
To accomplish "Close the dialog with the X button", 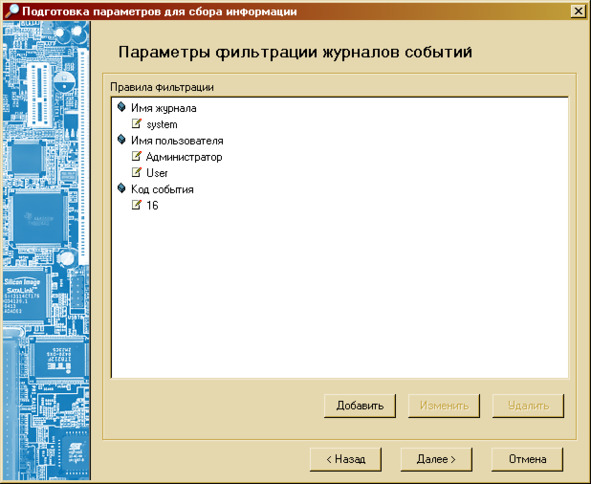I will [578, 11].
